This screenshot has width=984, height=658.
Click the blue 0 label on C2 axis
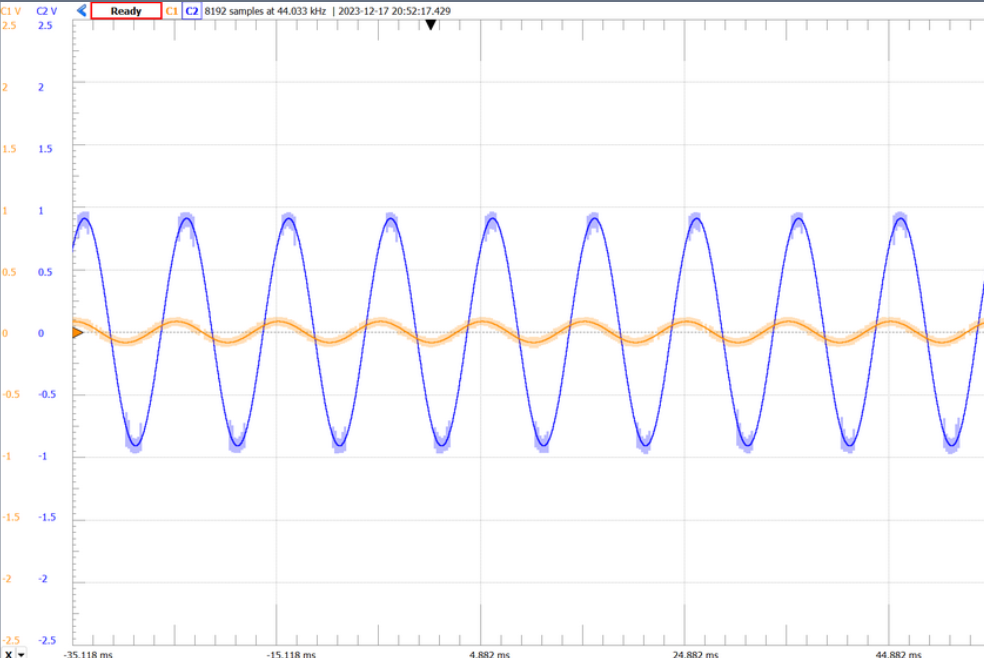pos(41,333)
